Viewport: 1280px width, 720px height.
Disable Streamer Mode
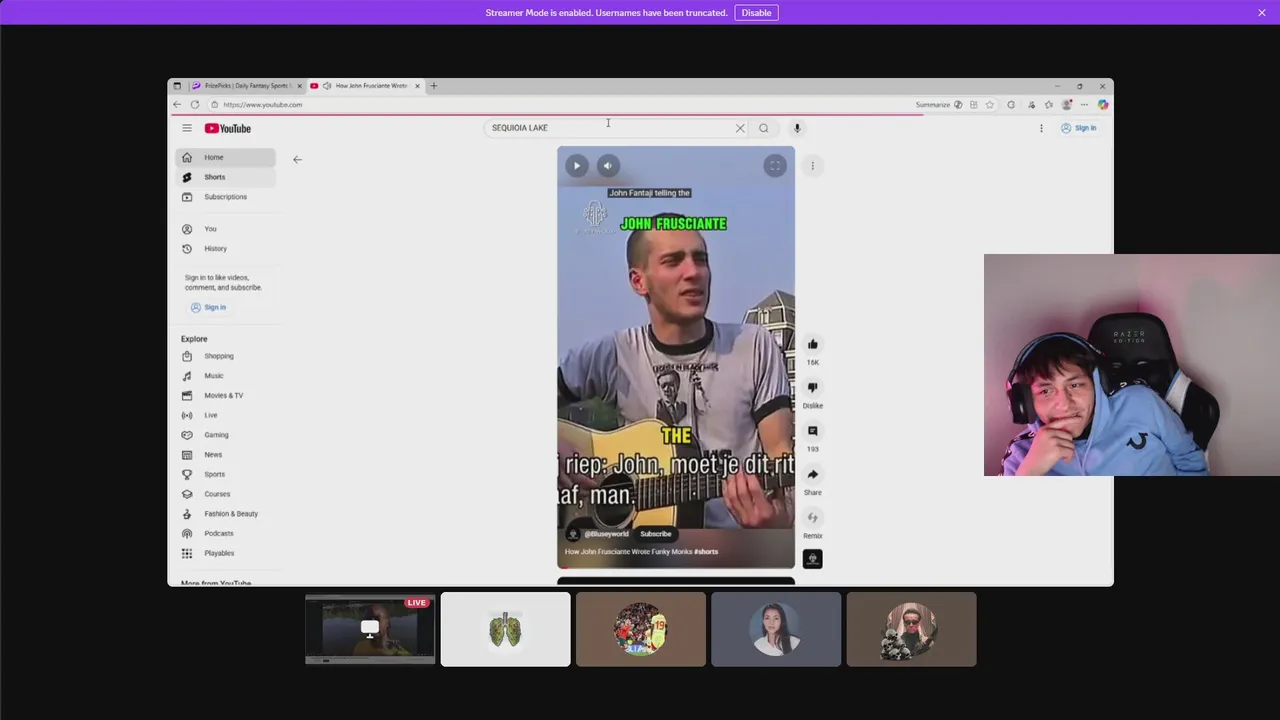(x=756, y=13)
